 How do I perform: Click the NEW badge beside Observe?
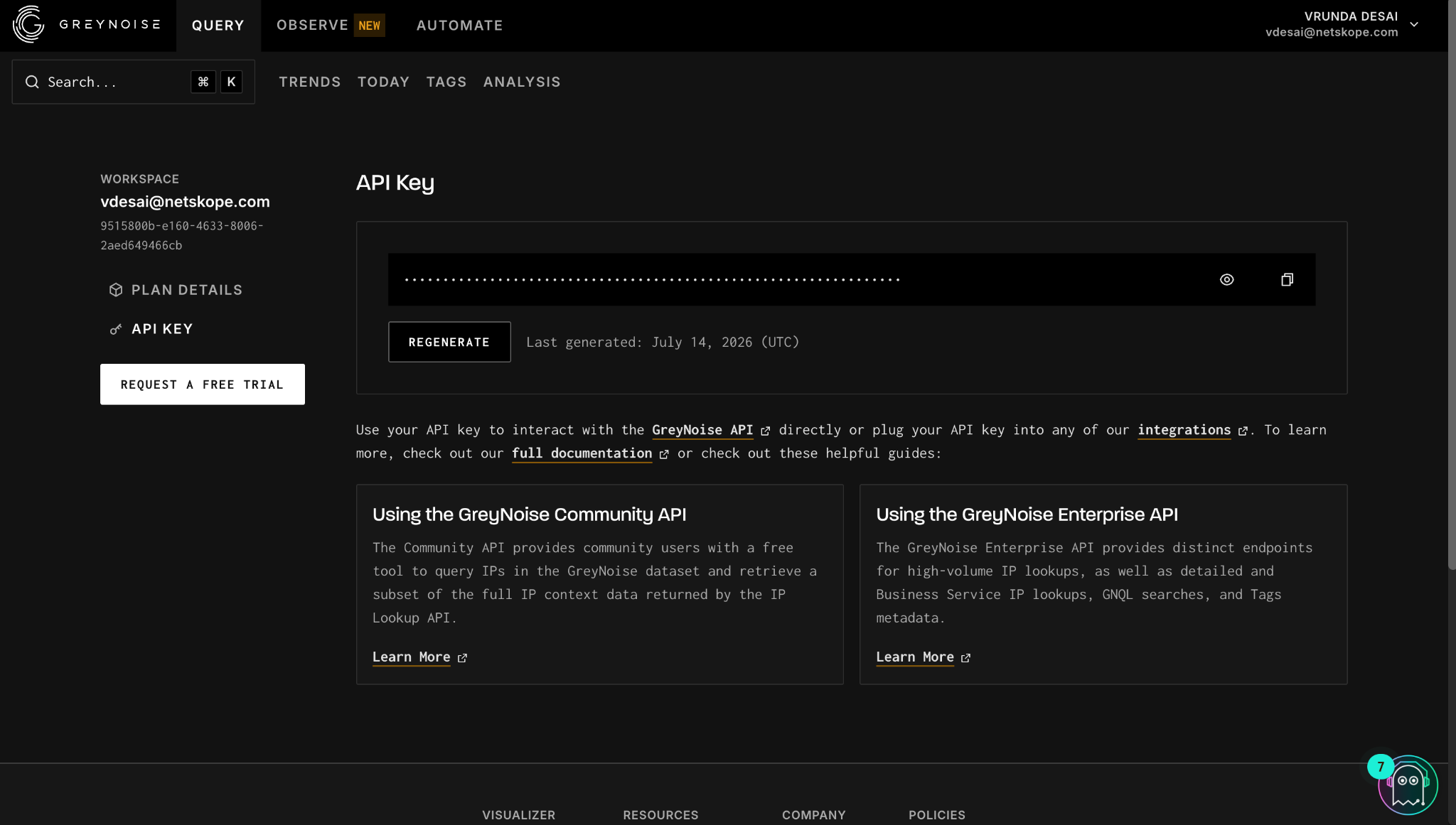(x=370, y=26)
